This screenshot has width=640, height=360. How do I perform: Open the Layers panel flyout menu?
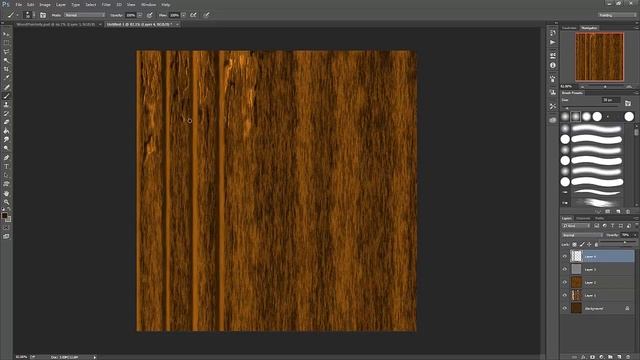click(636, 218)
